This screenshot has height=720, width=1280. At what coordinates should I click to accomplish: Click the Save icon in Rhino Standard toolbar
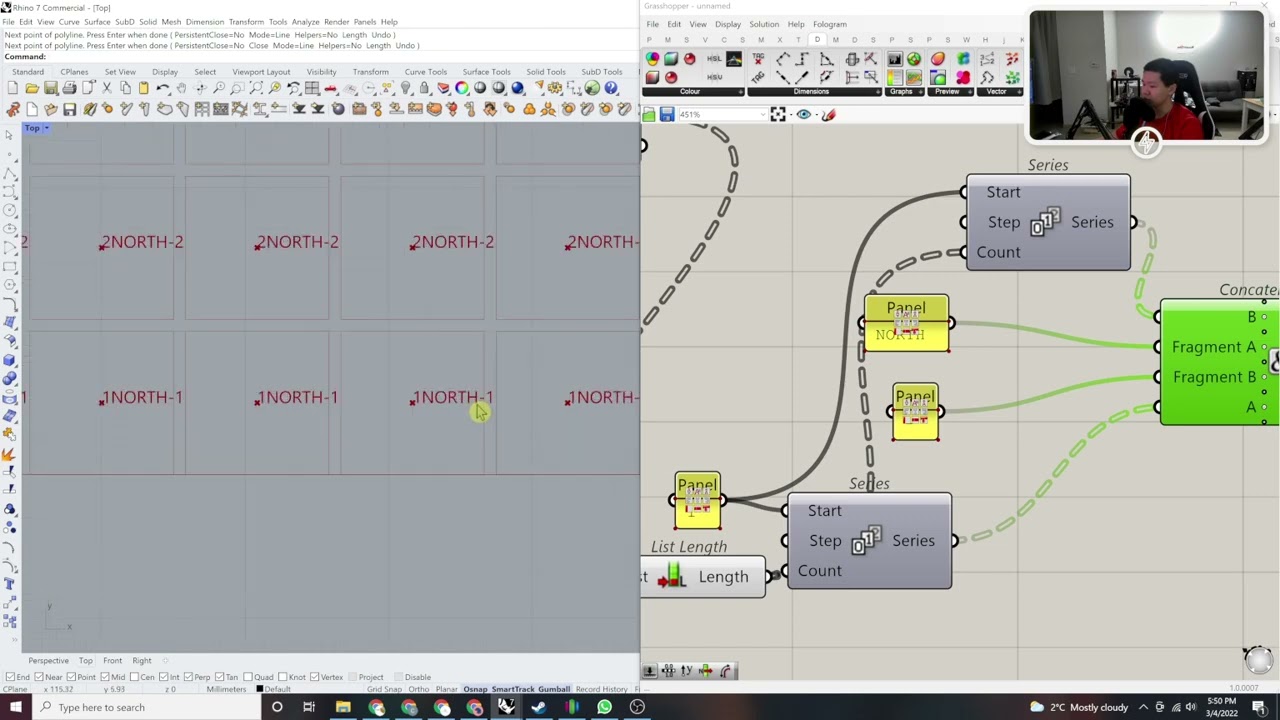(51, 88)
